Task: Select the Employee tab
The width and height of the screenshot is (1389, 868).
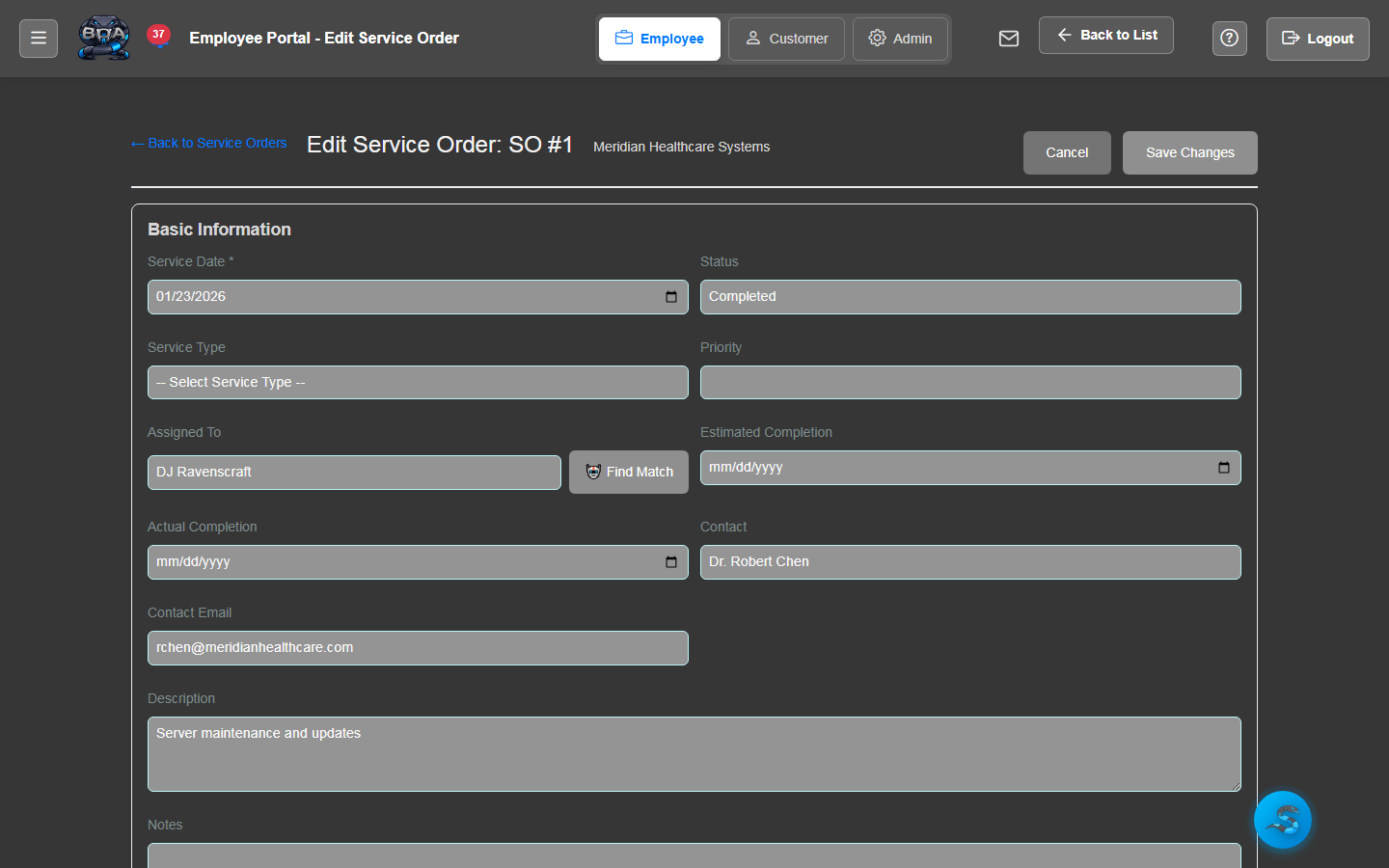Action: [659, 39]
